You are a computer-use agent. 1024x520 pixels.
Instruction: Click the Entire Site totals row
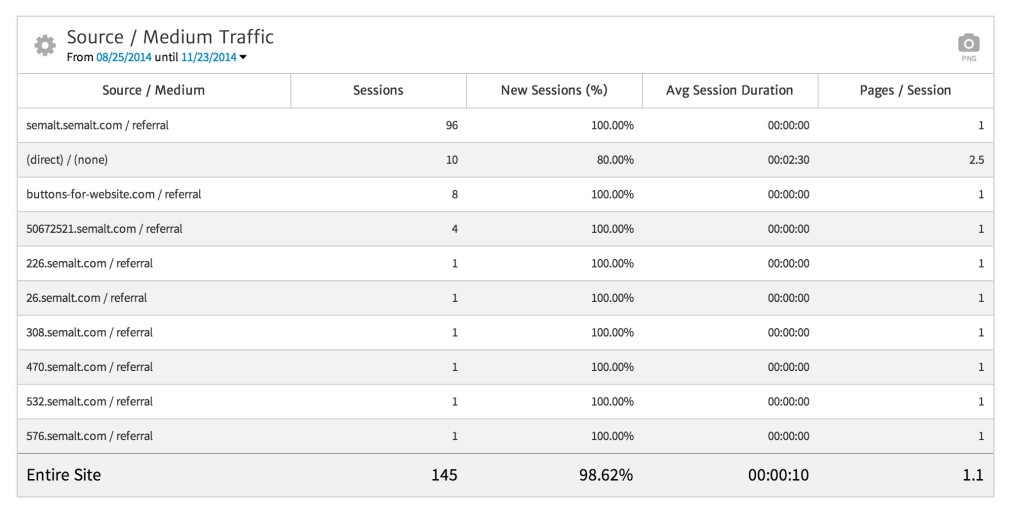(x=64, y=475)
